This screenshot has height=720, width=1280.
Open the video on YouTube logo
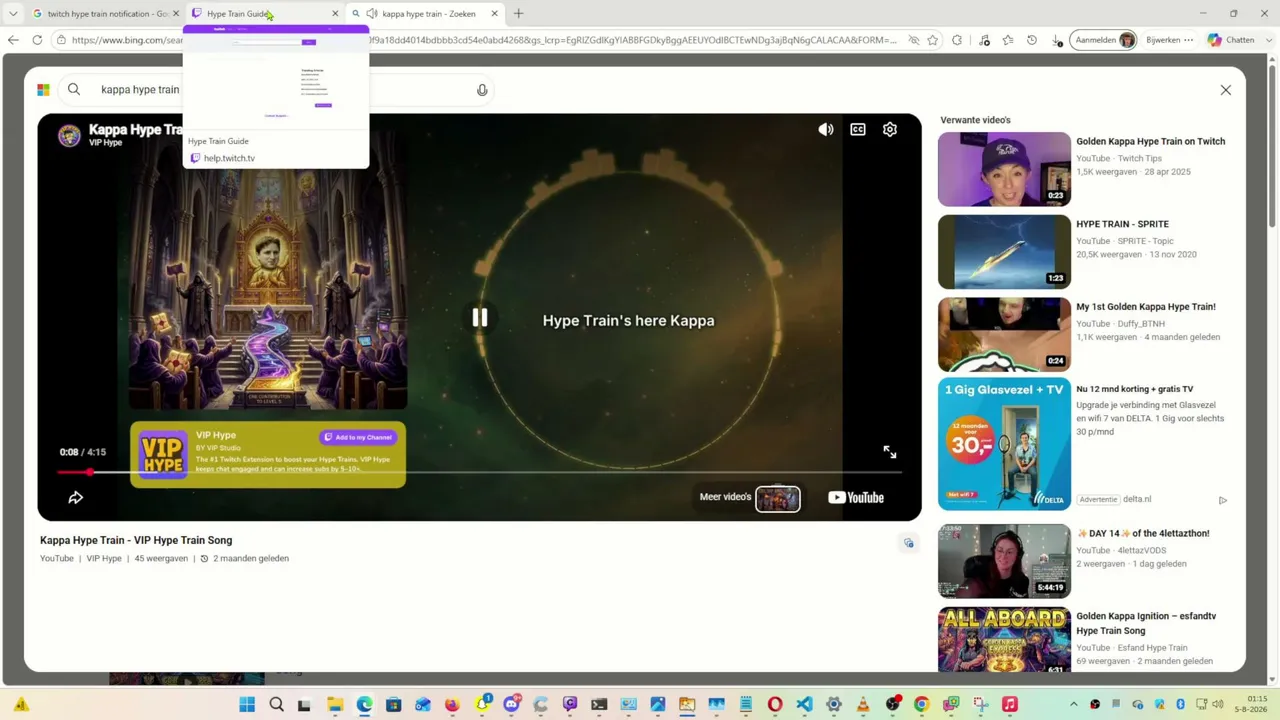(856, 497)
